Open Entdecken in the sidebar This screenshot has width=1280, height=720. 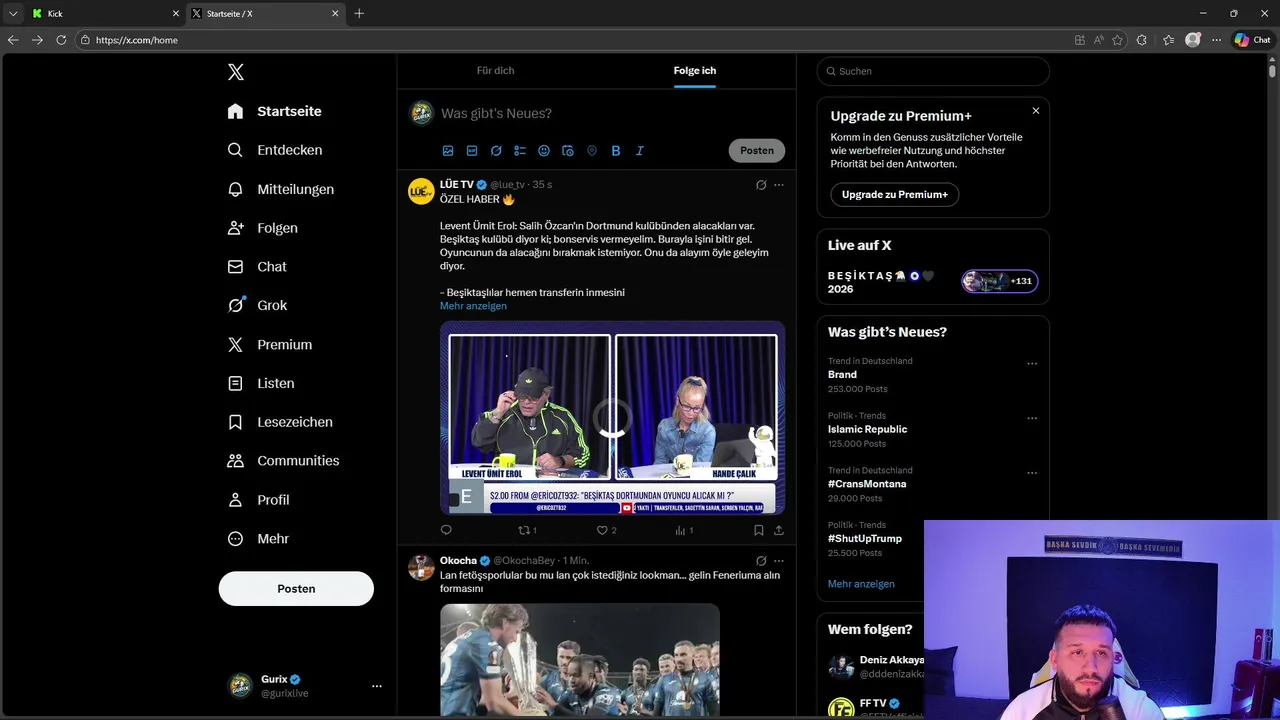275,150
